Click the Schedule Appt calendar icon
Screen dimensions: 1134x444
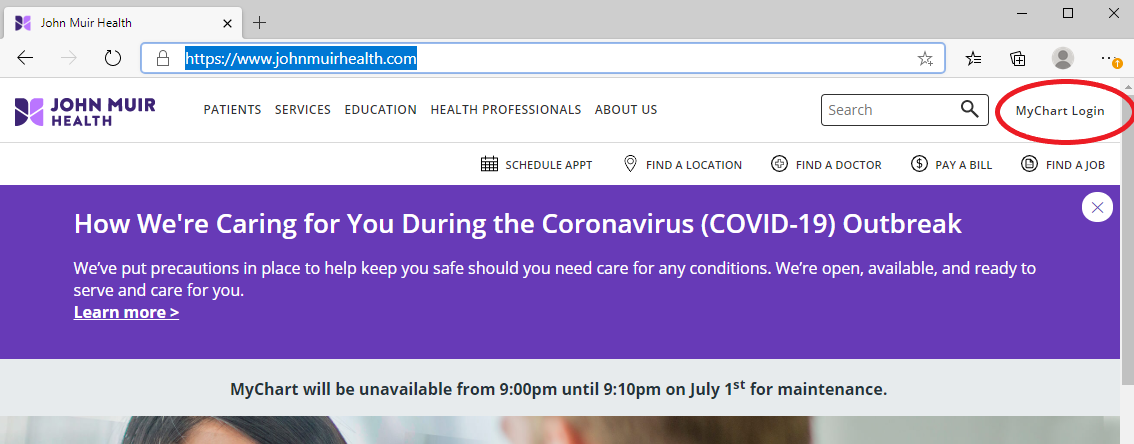point(489,164)
